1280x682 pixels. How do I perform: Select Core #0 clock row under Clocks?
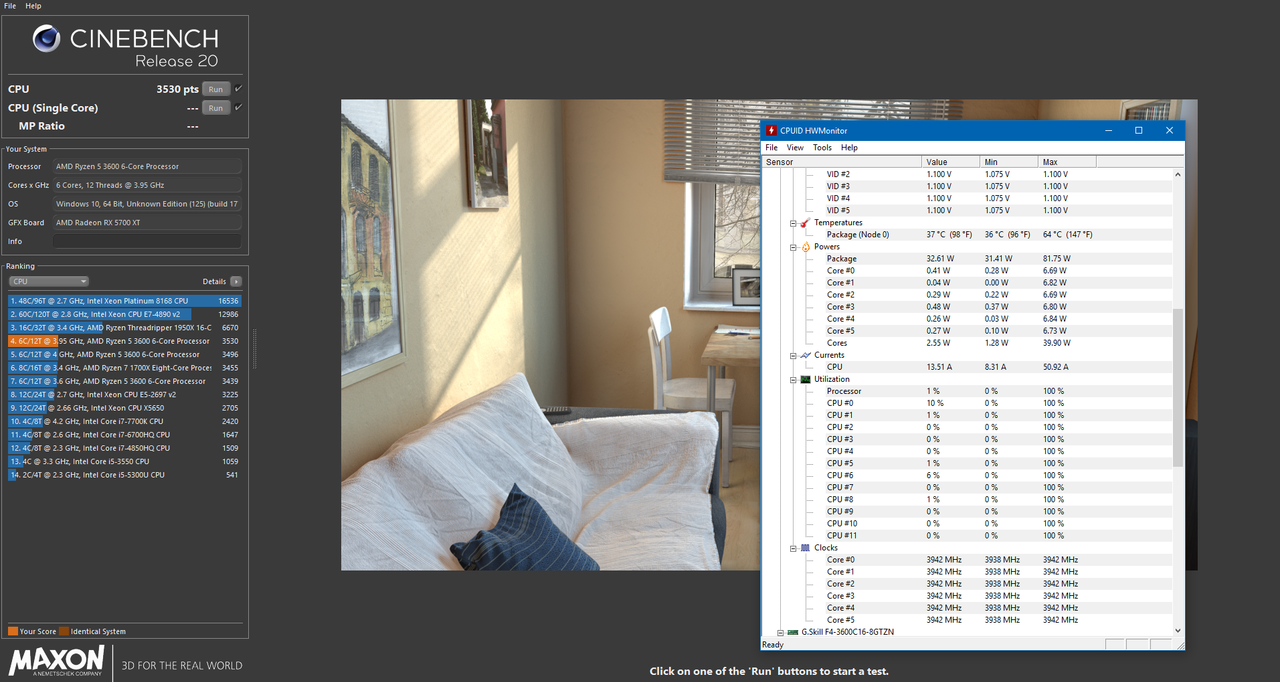[x=968, y=560]
